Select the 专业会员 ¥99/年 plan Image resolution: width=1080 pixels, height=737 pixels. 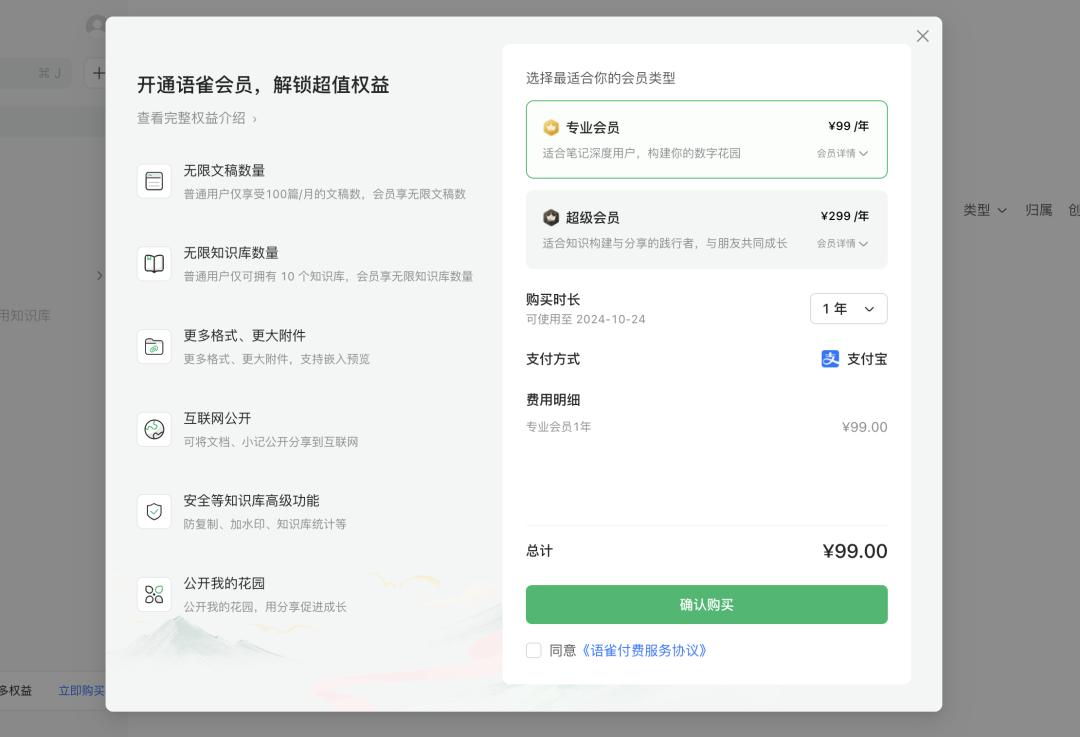[707, 139]
